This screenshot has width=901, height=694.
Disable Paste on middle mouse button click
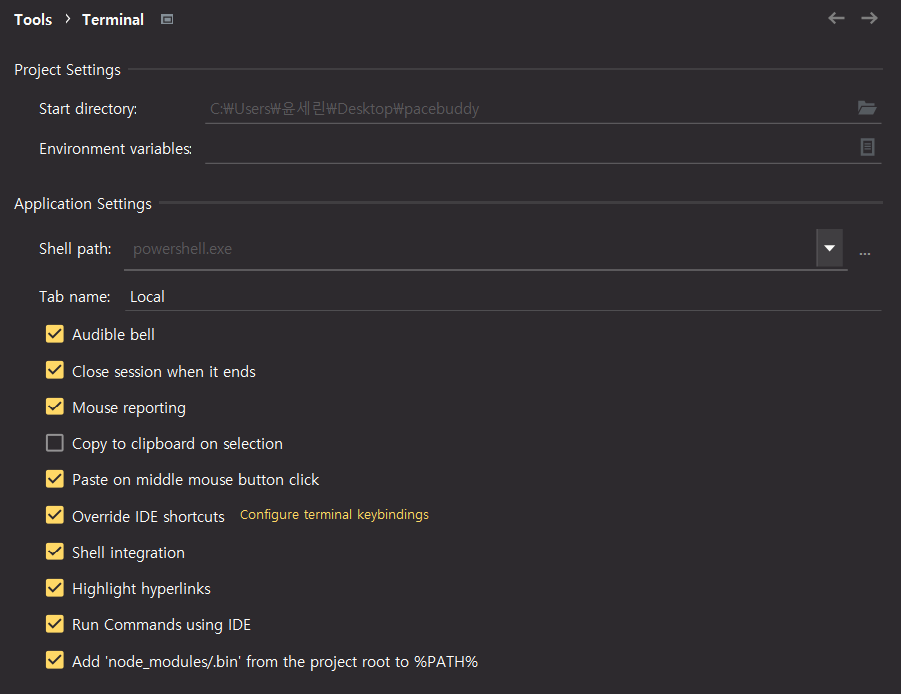(x=55, y=479)
